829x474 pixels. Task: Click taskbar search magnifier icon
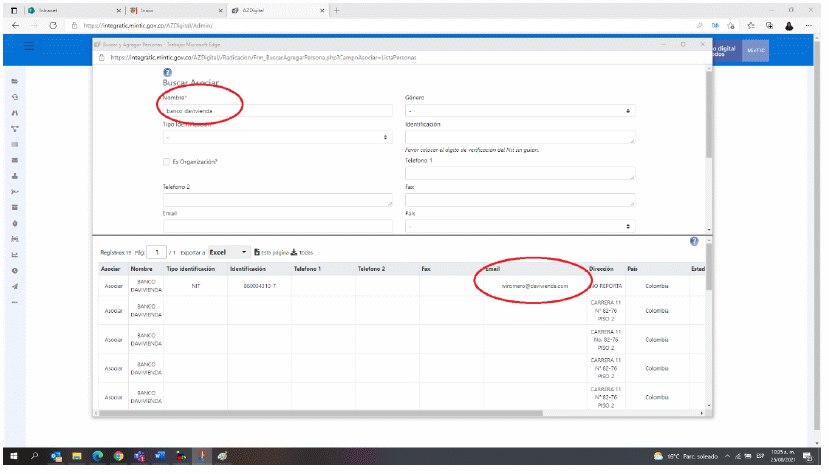pos(35,456)
